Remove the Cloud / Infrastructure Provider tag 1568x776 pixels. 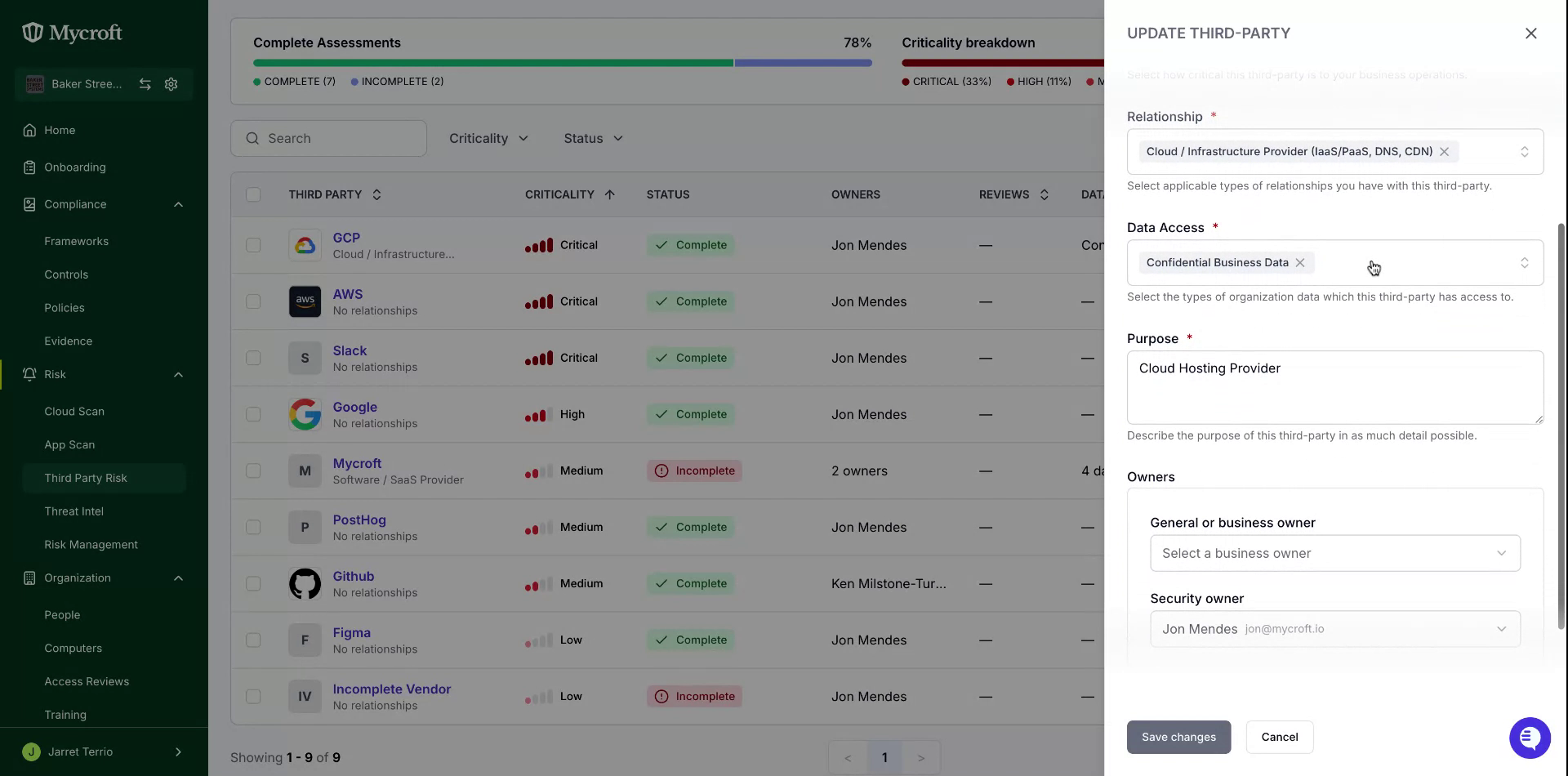tap(1444, 151)
